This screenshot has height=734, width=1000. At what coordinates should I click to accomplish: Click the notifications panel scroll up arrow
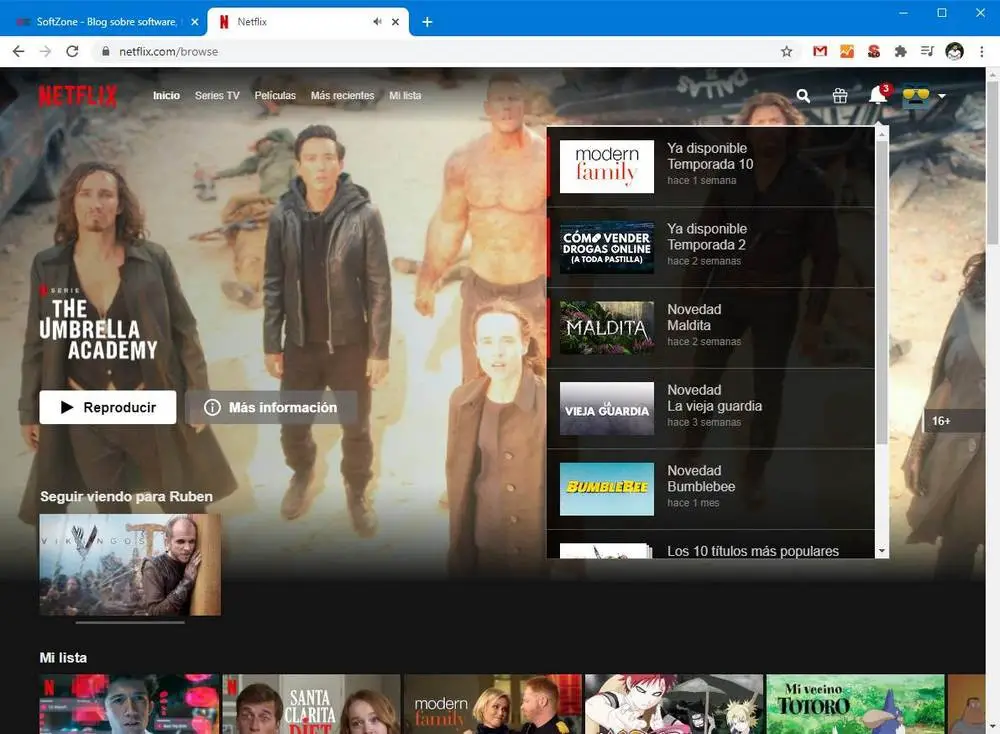(882, 134)
